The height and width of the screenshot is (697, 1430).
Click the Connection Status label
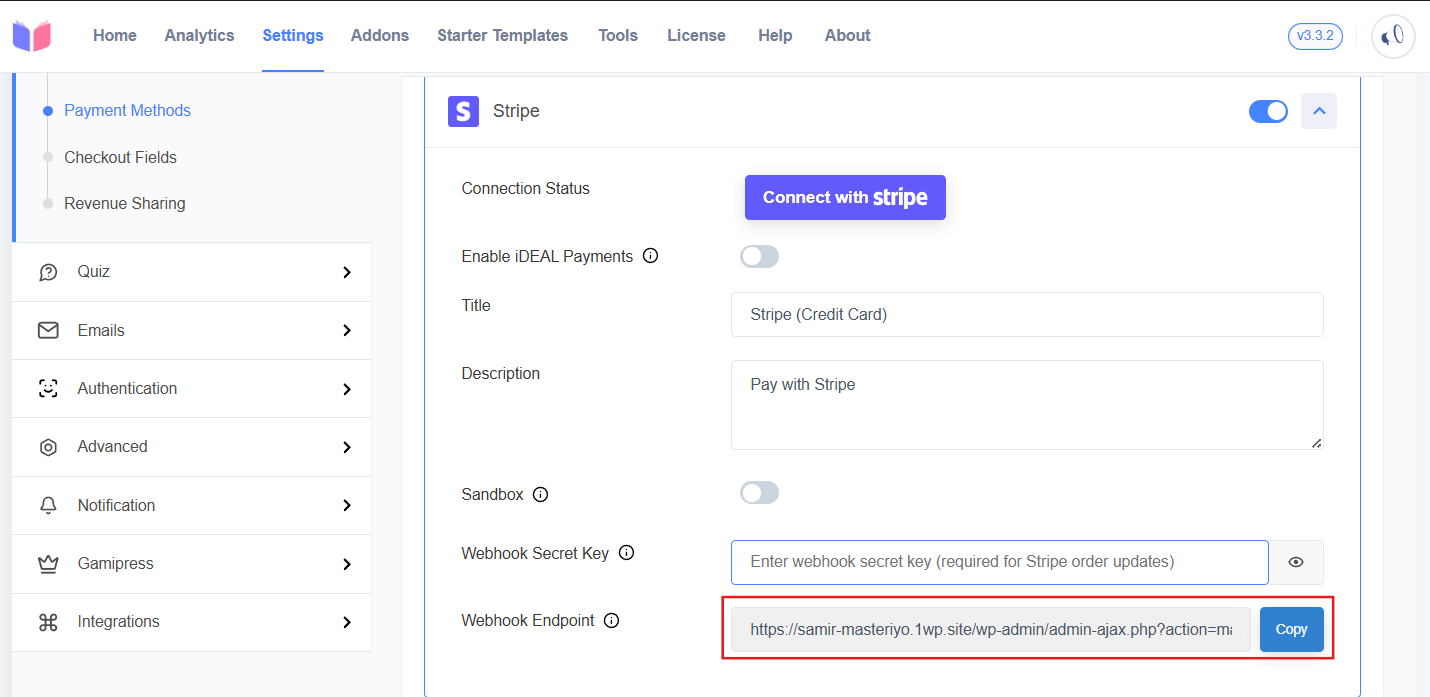click(x=526, y=188)
